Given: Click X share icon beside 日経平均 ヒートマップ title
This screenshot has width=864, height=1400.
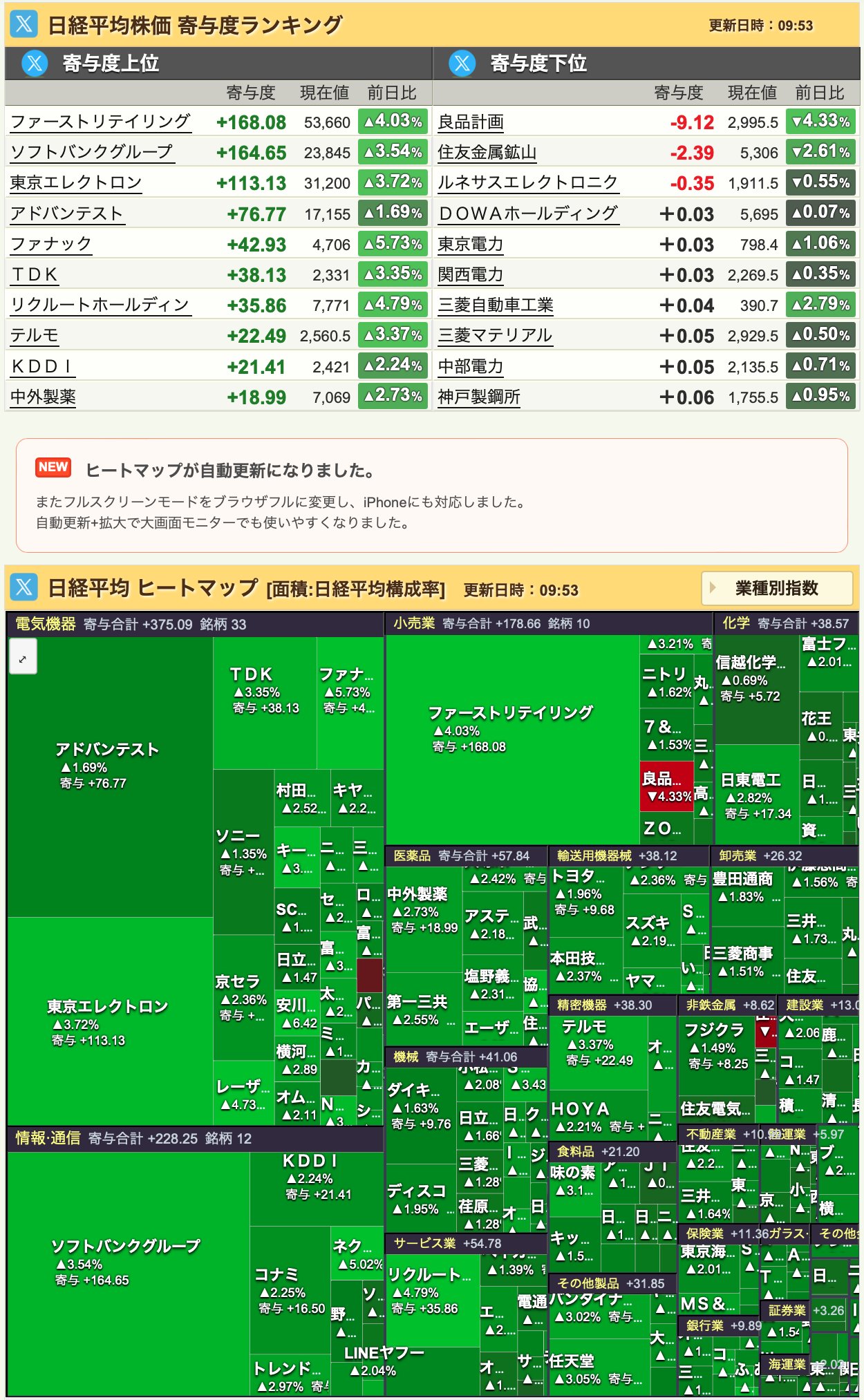Looking at the screenshot, I should (24, 587).
